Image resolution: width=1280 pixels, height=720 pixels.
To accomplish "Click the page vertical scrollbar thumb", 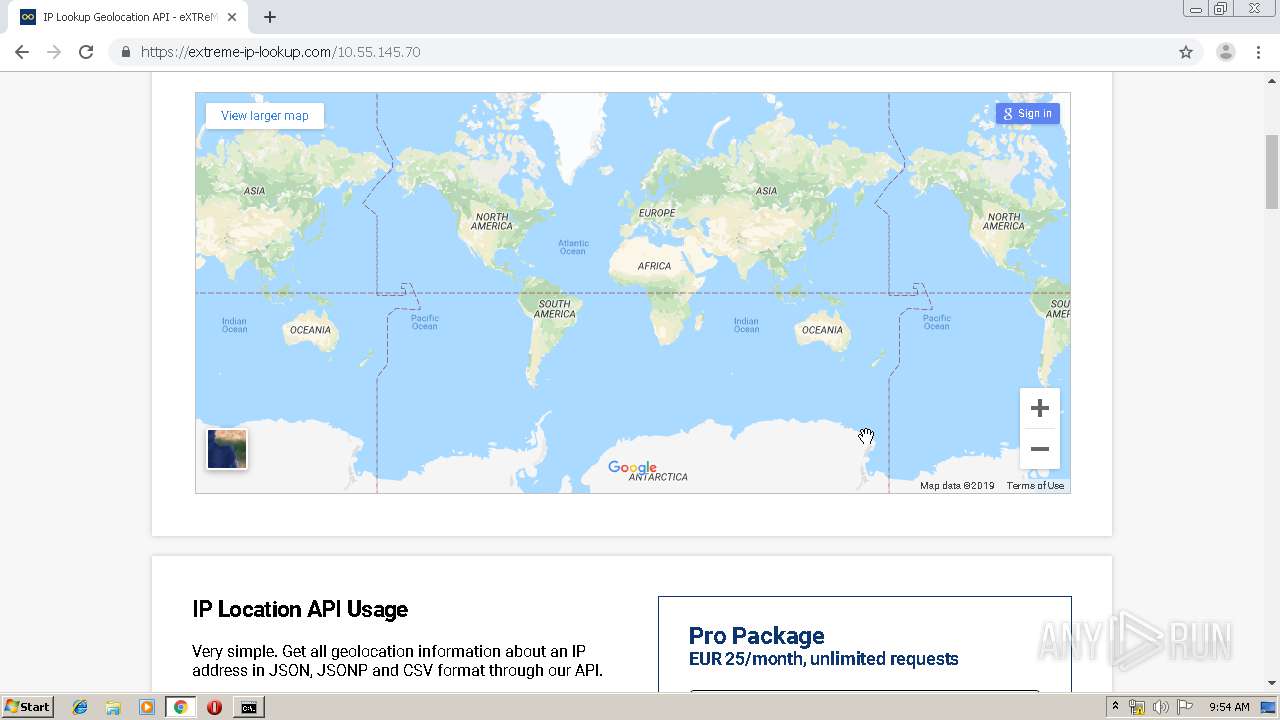I will (x=1272, y=171).
